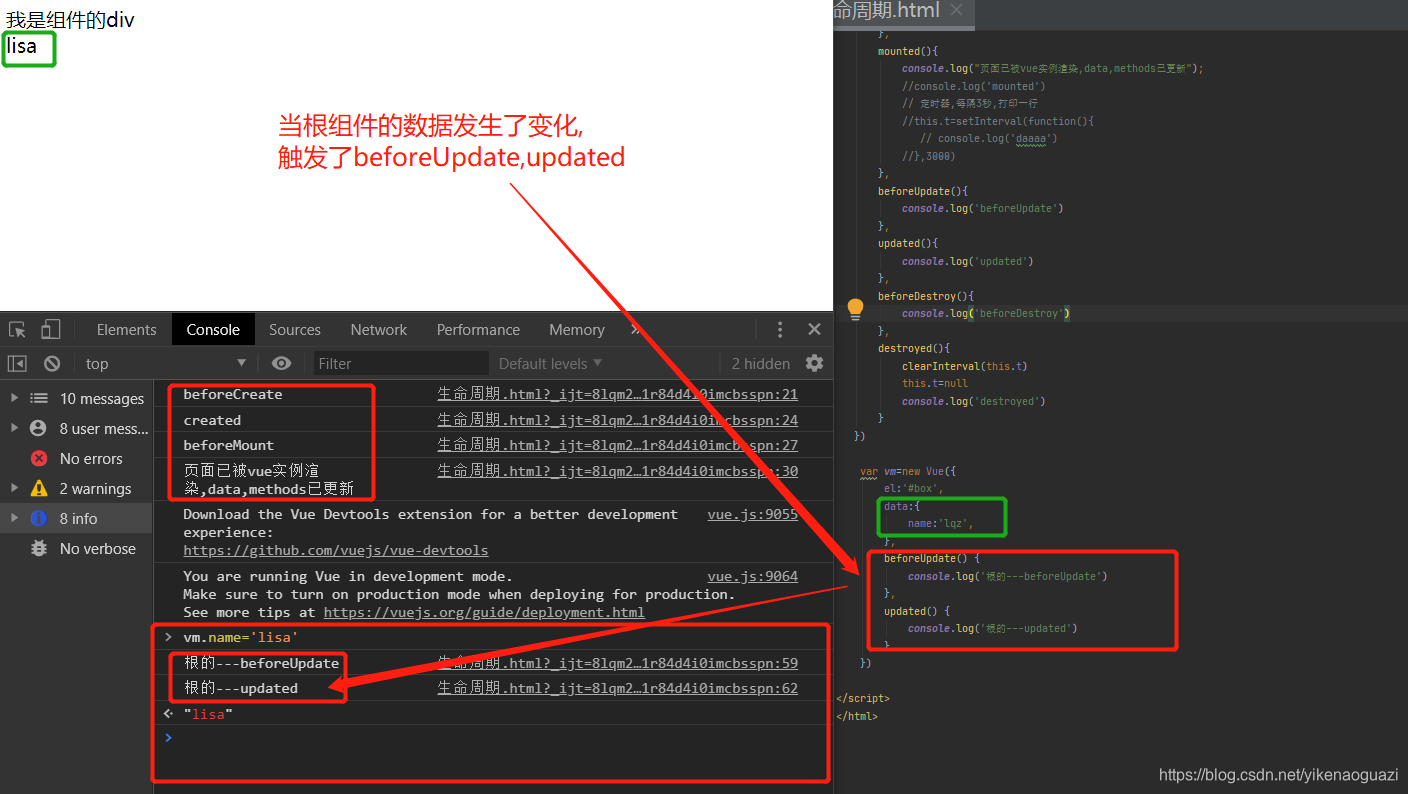The width and height of the screenshot is (1408, 794).
Task: Open source link for beforeCreate log
Action: tap(617, 394)
